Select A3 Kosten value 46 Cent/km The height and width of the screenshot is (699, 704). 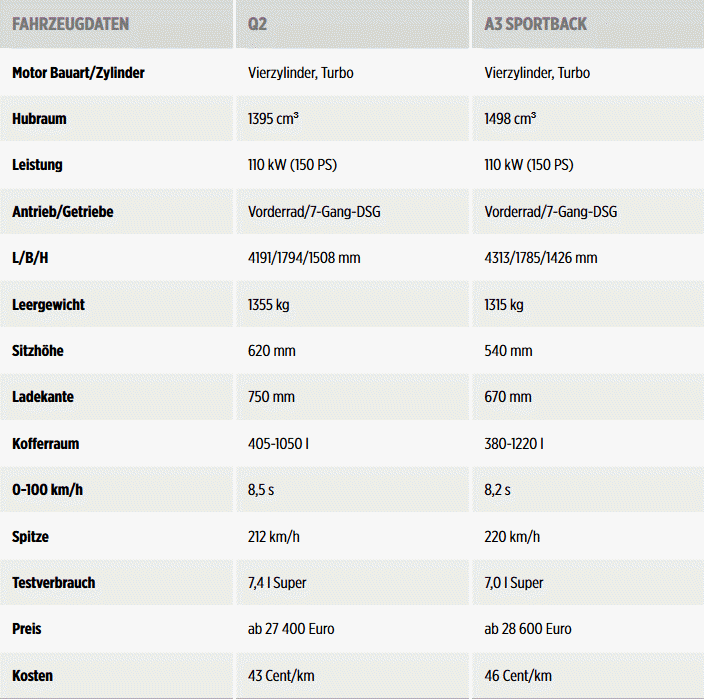tap(518, 676)
